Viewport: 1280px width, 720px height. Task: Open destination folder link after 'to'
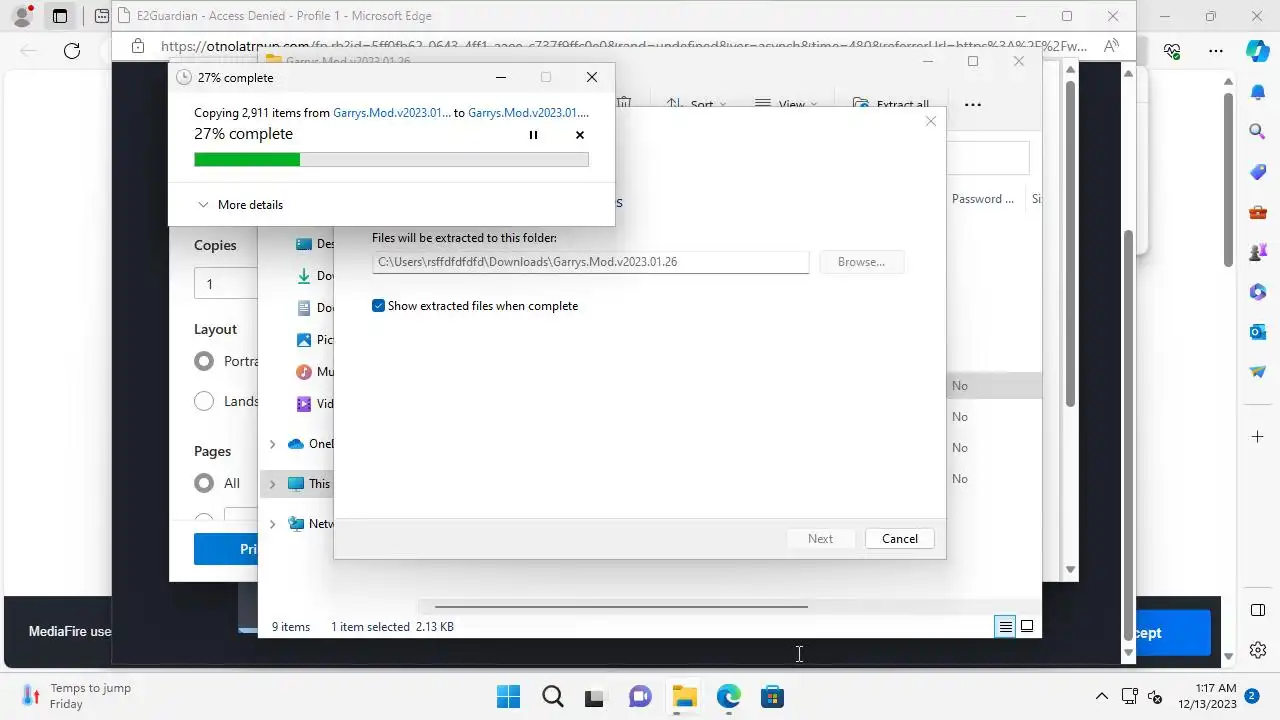[528, 113]
